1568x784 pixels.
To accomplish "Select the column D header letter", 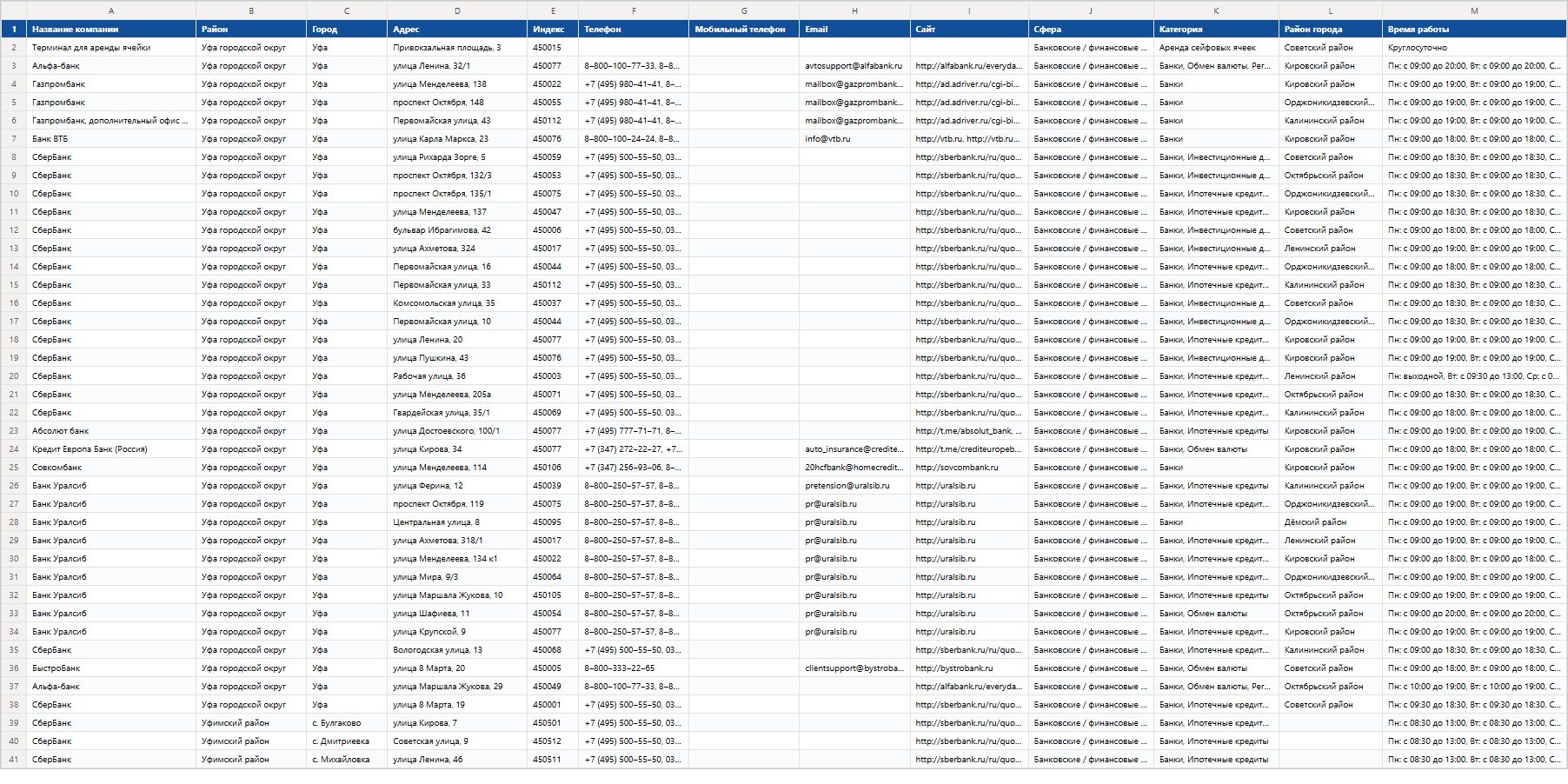I will [457, 10].
